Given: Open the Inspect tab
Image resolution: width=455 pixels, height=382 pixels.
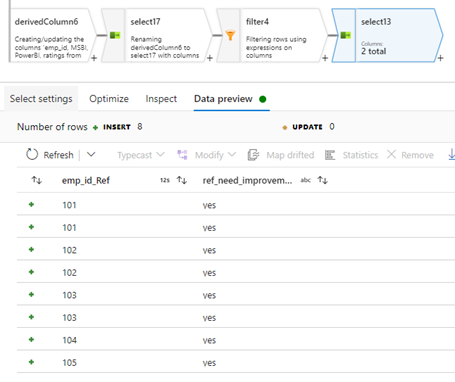Looking at the screenshot, I should [x=161, y=99].
